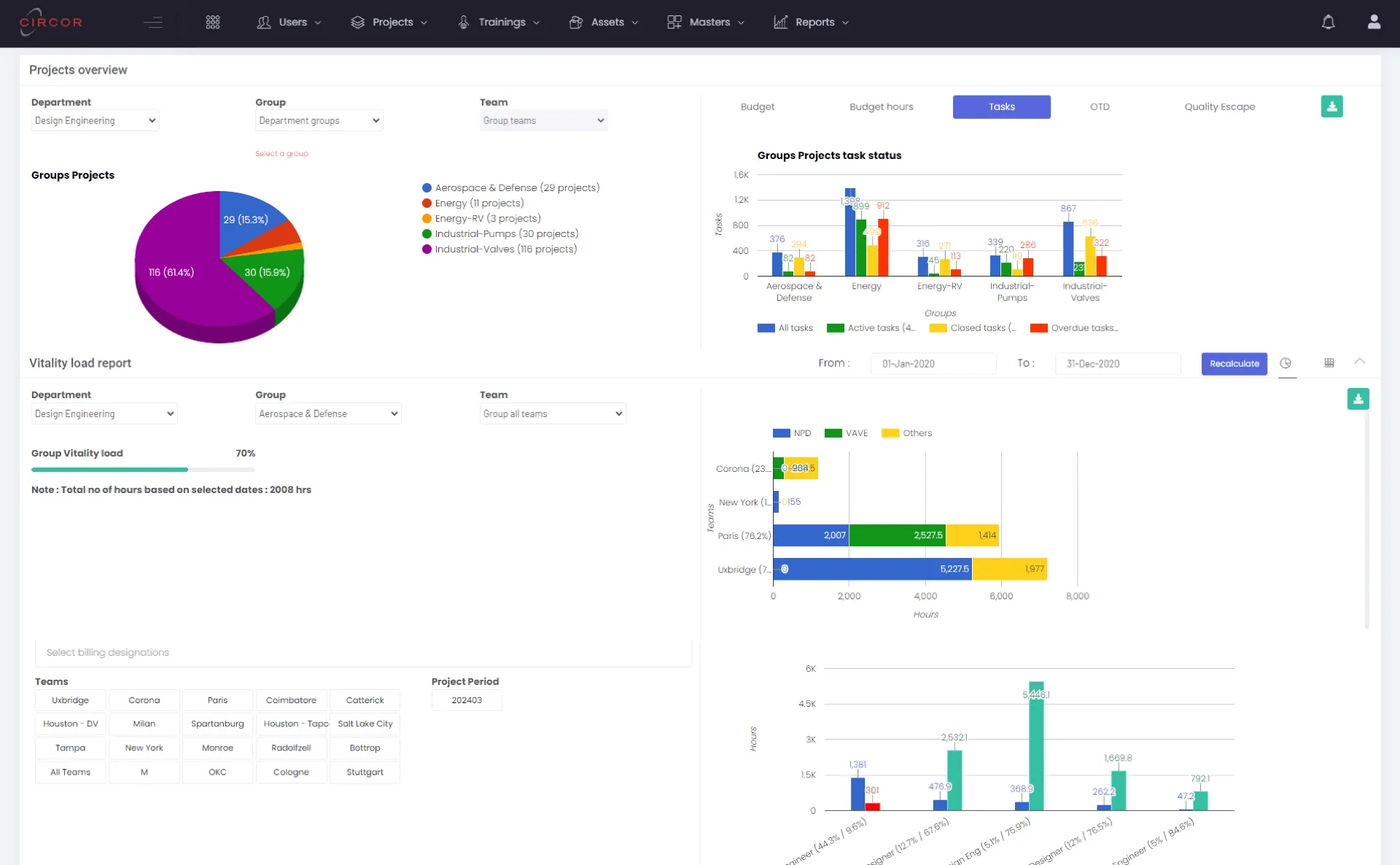Click the Recalculate button
Screen dimensions: 1400x865
point(1234,364)
